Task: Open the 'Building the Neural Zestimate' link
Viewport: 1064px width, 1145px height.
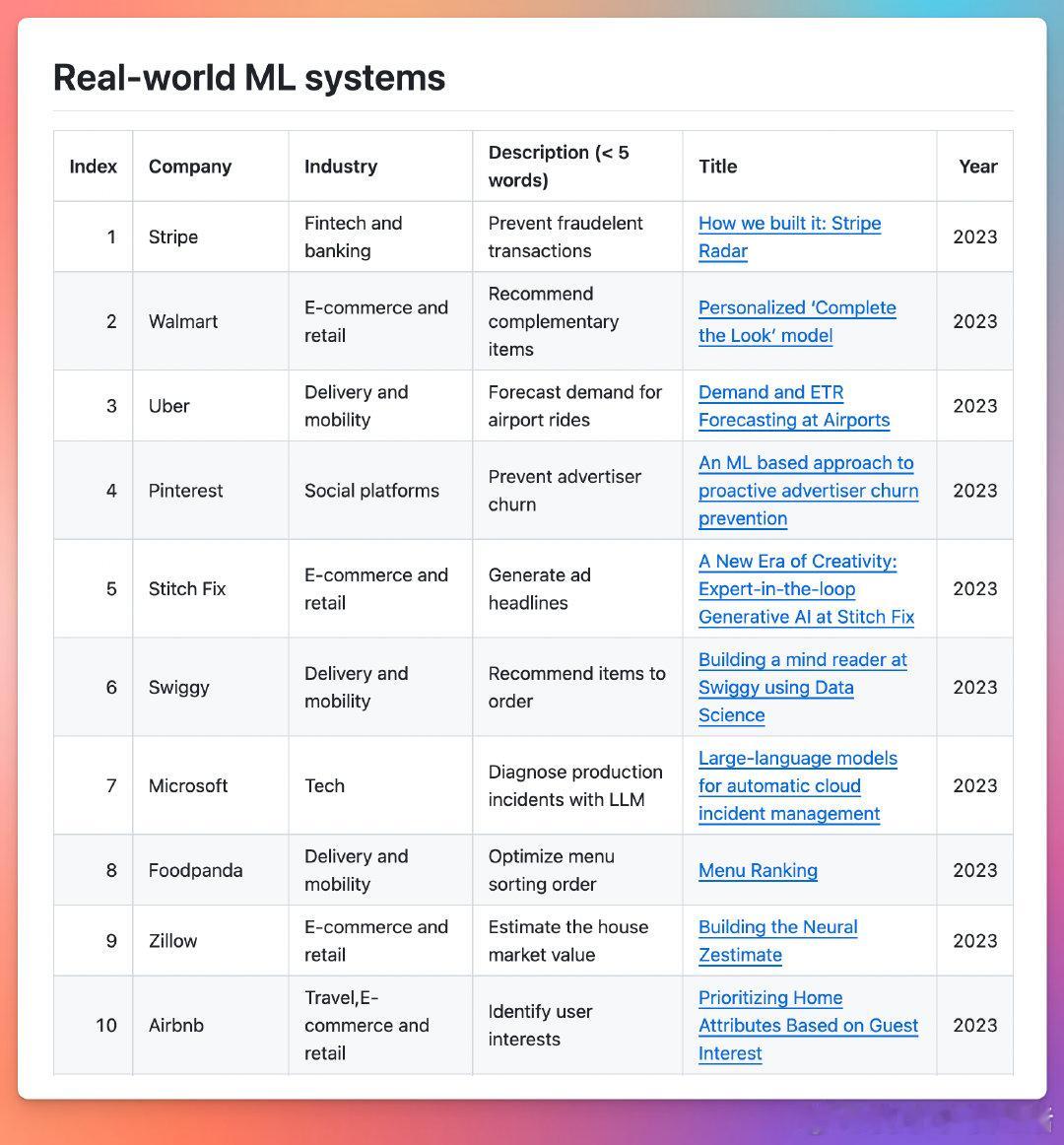Action: click(x=777, y=940)
